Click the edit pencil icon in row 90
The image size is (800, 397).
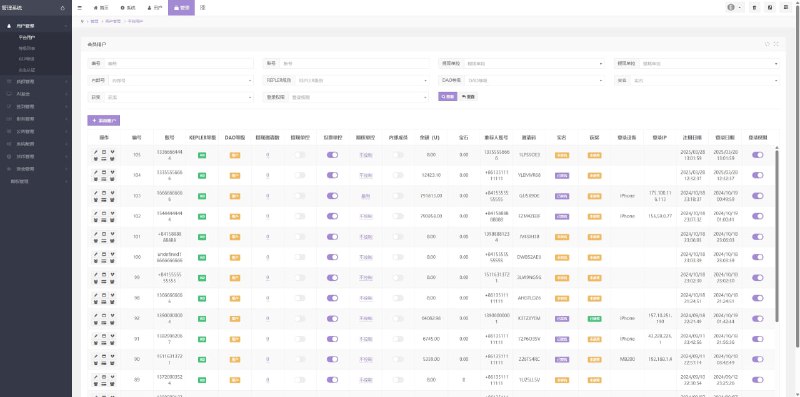point(95,356)
